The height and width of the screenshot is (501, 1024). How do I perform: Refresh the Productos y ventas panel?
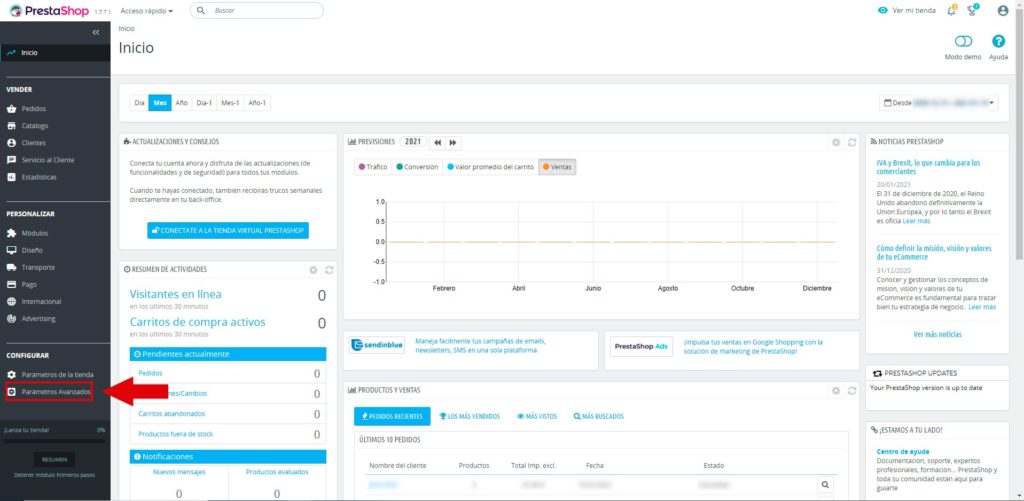(x=851, y=391)
